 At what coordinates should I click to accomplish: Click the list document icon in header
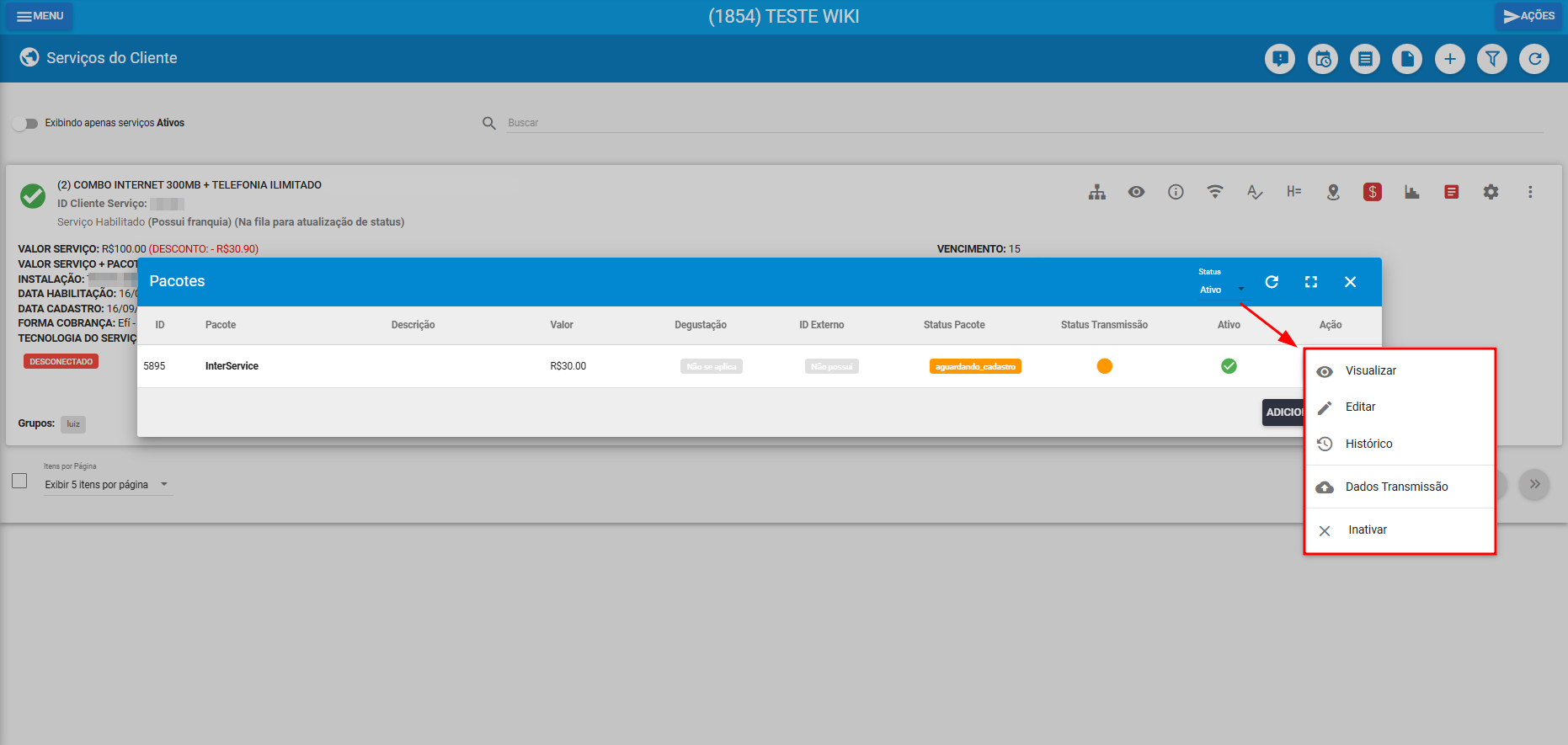click(1365, 59)
